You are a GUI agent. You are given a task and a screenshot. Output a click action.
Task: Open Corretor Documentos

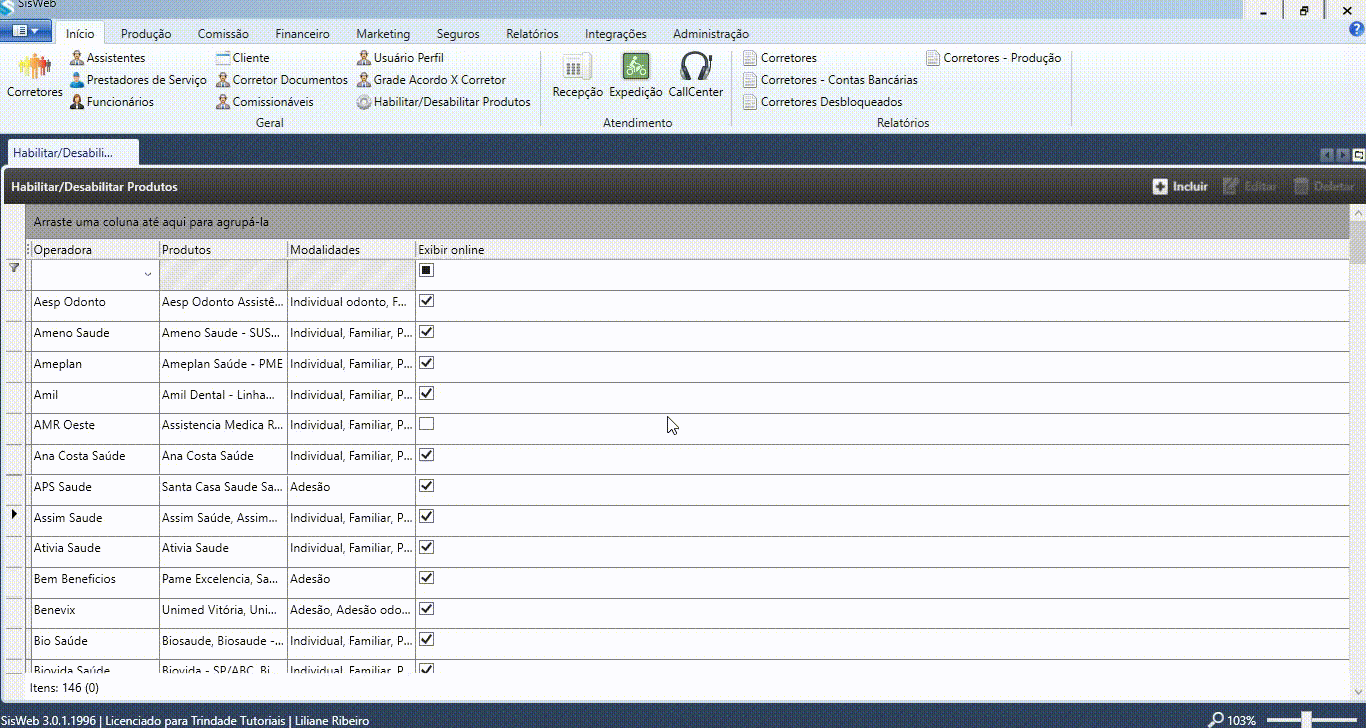coord(282,80)
